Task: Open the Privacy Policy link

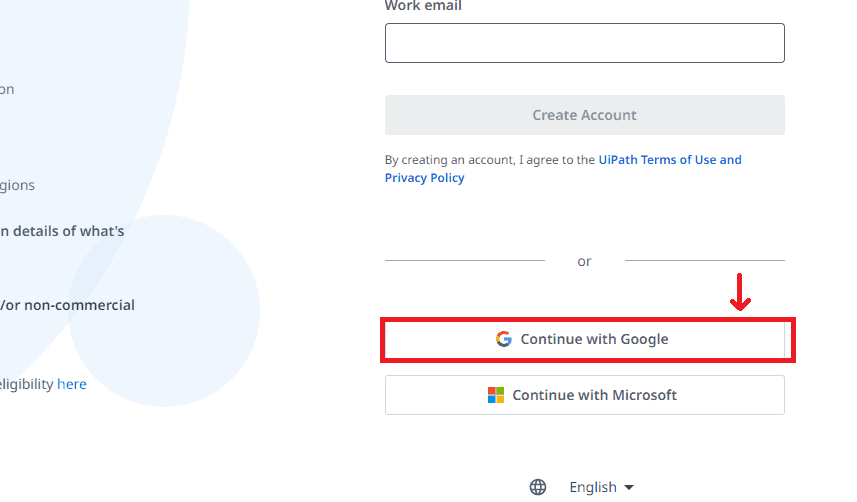Action: click(424, 178)
